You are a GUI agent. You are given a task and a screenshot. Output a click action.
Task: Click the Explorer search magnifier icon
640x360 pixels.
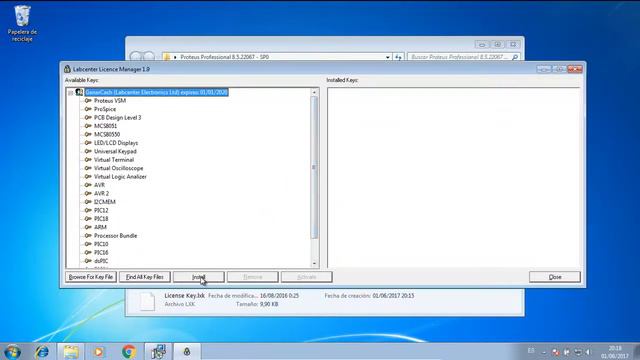pos(515,57)
